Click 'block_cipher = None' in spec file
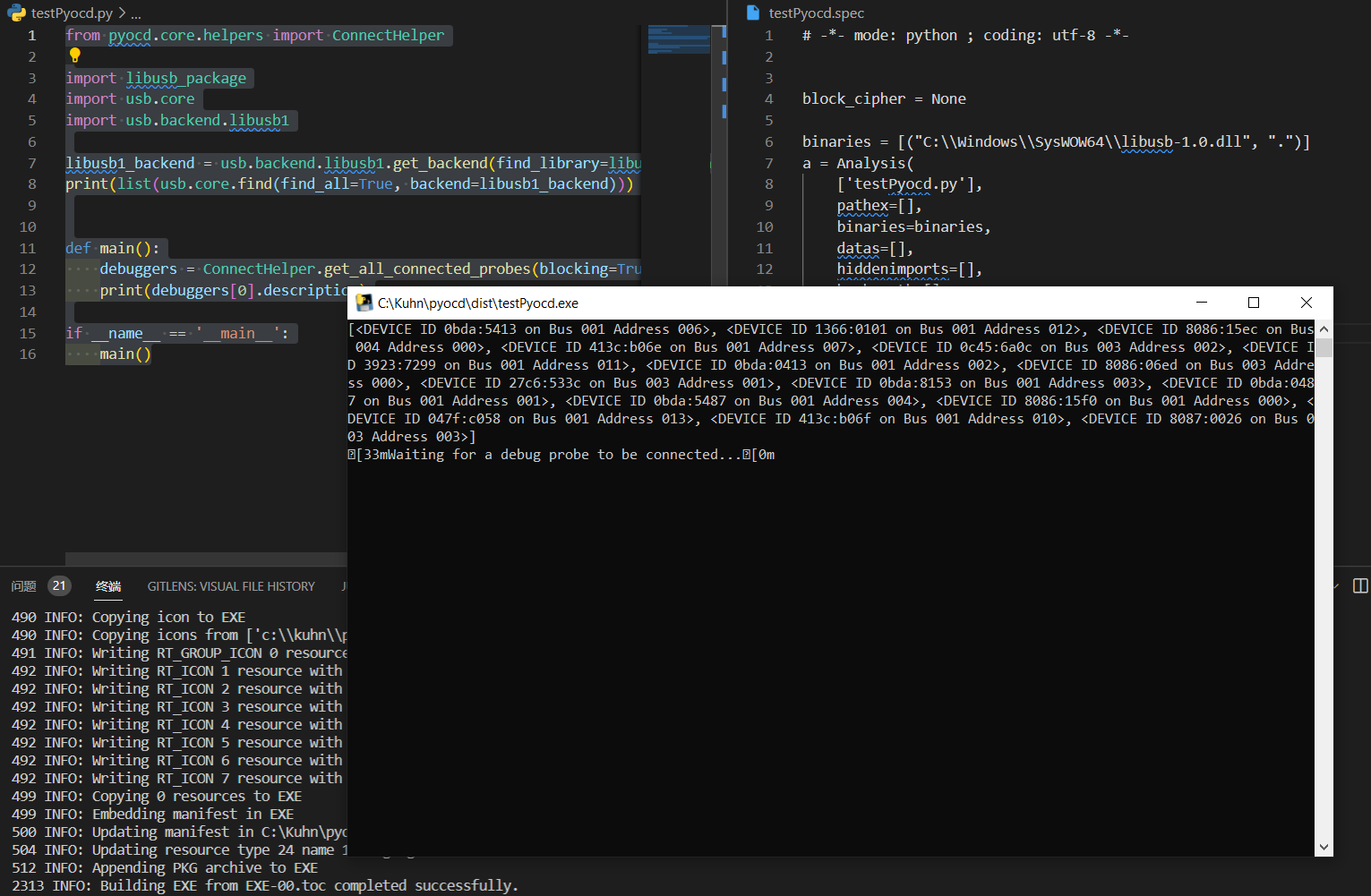Screen dimensions: 1371x896 click(x=884, y=99)
